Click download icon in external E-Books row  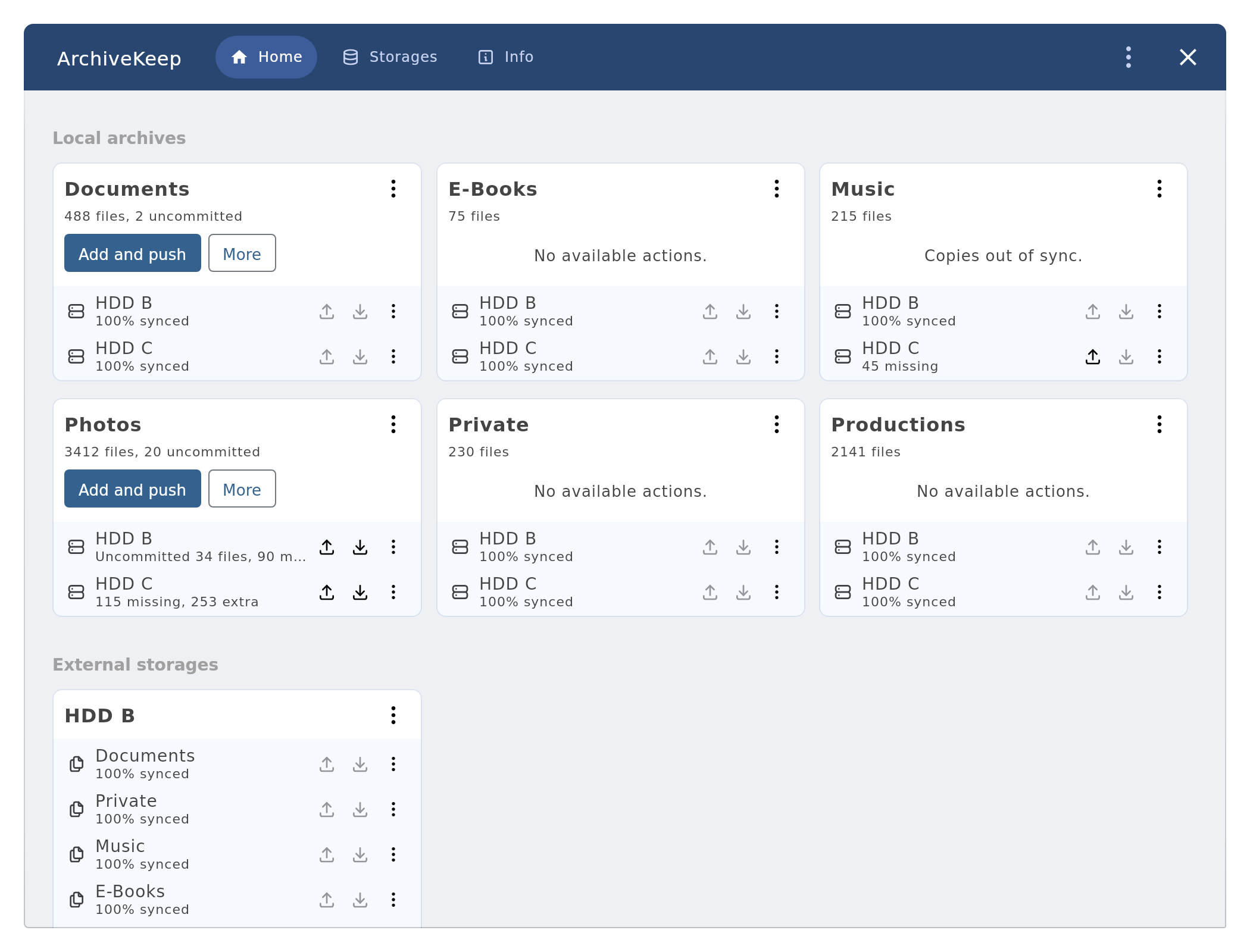(x=360, y=900)
